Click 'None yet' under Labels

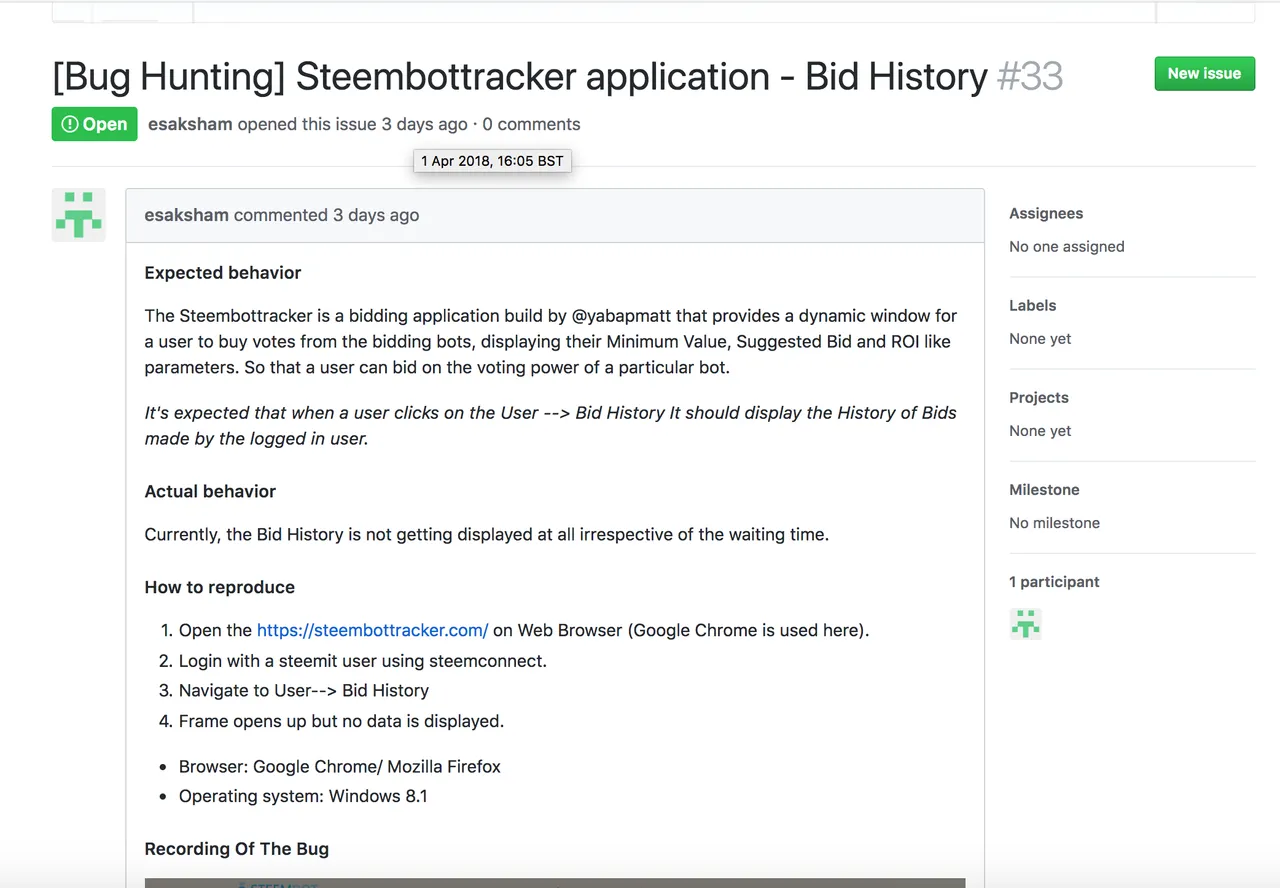[x=1040, y=338]
